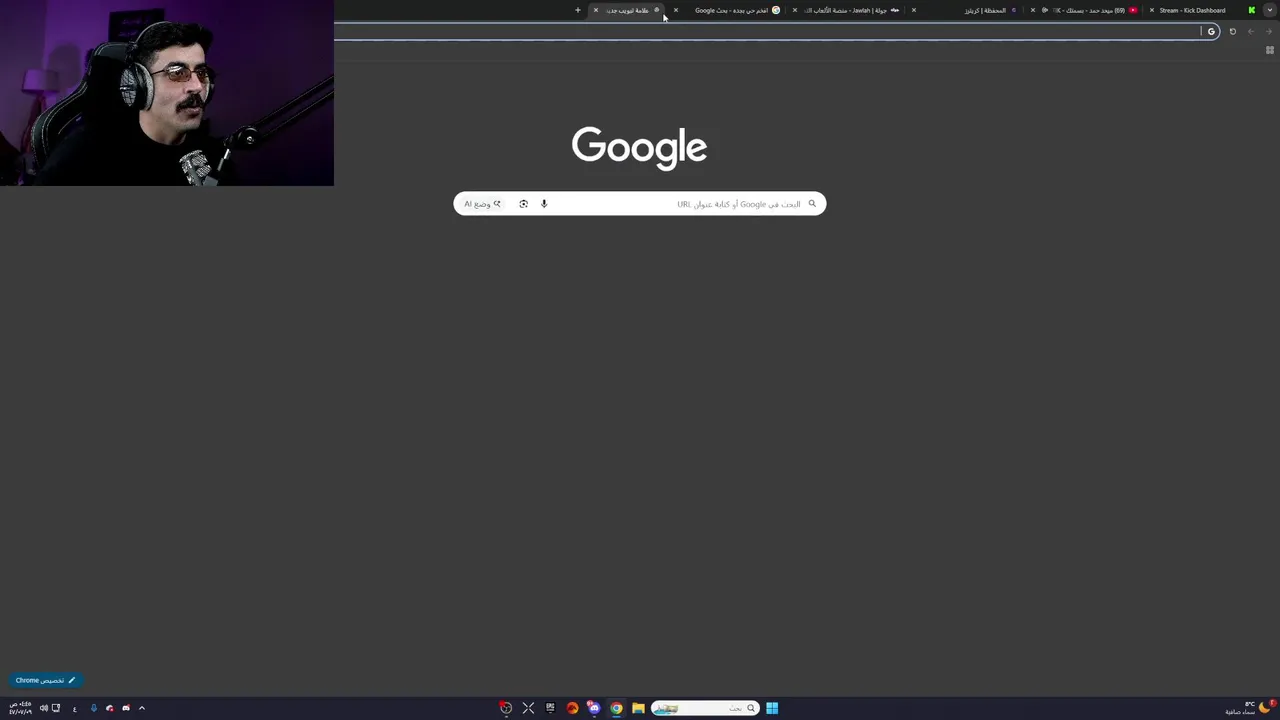The width and height of the screenshot is (1280, 720).
Task: Go forward using the browser forward arrow
Action: coord(1250,31)
